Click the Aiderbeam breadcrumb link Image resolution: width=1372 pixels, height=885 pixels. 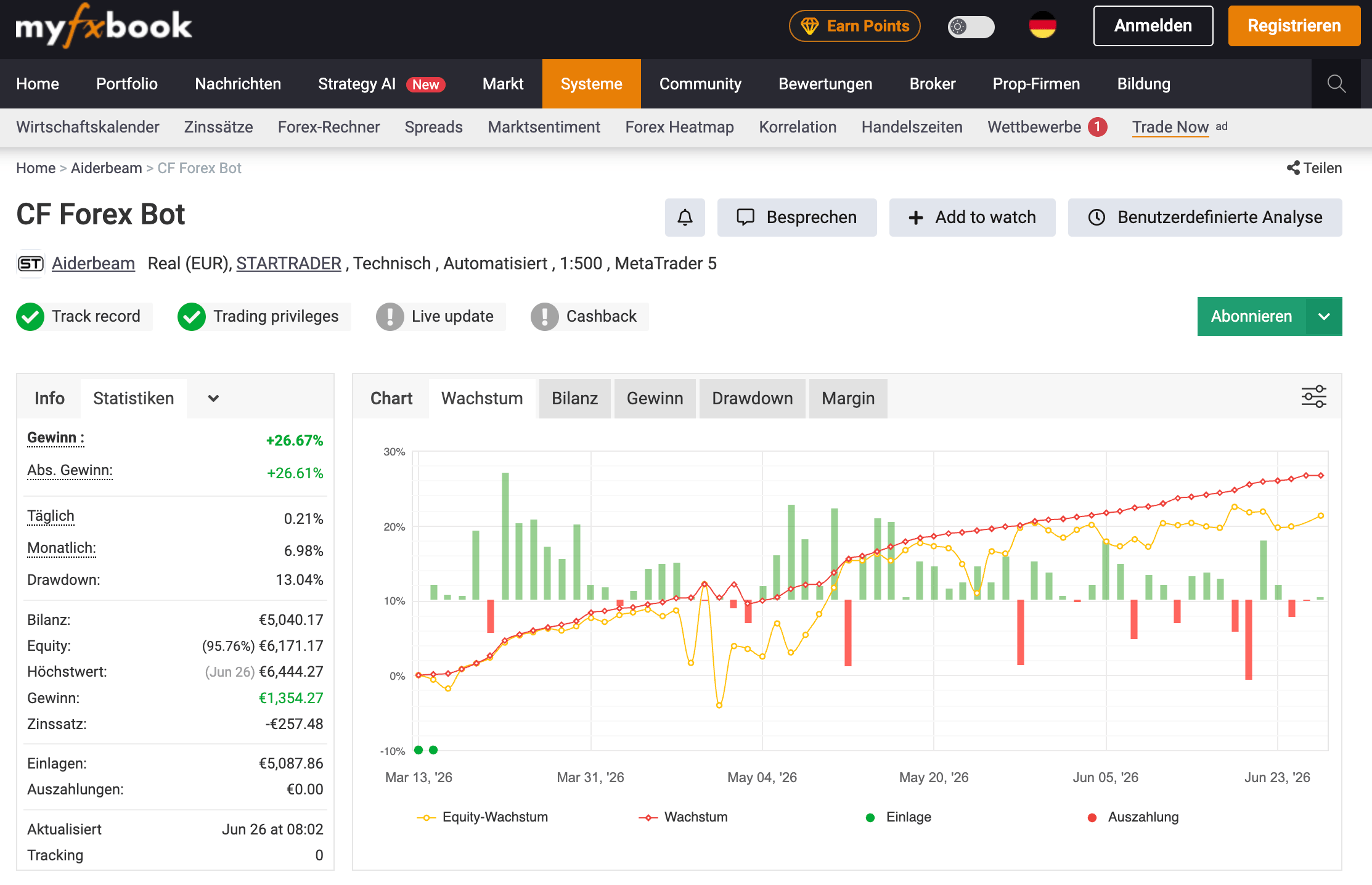point(106,168)
